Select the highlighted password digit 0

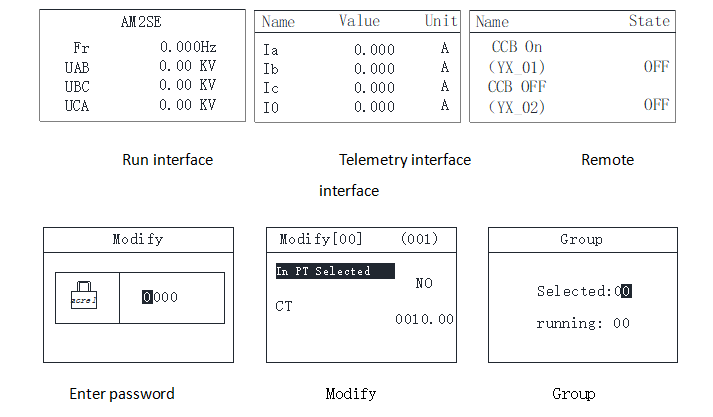tap(146, 297)
